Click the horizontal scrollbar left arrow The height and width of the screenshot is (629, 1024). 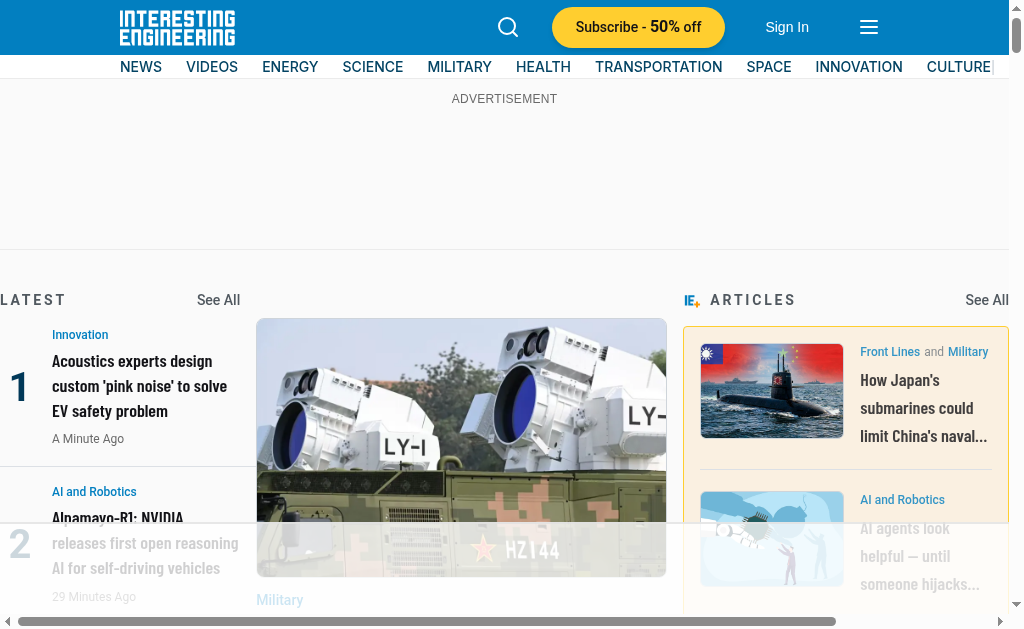(x=8, y=621)
